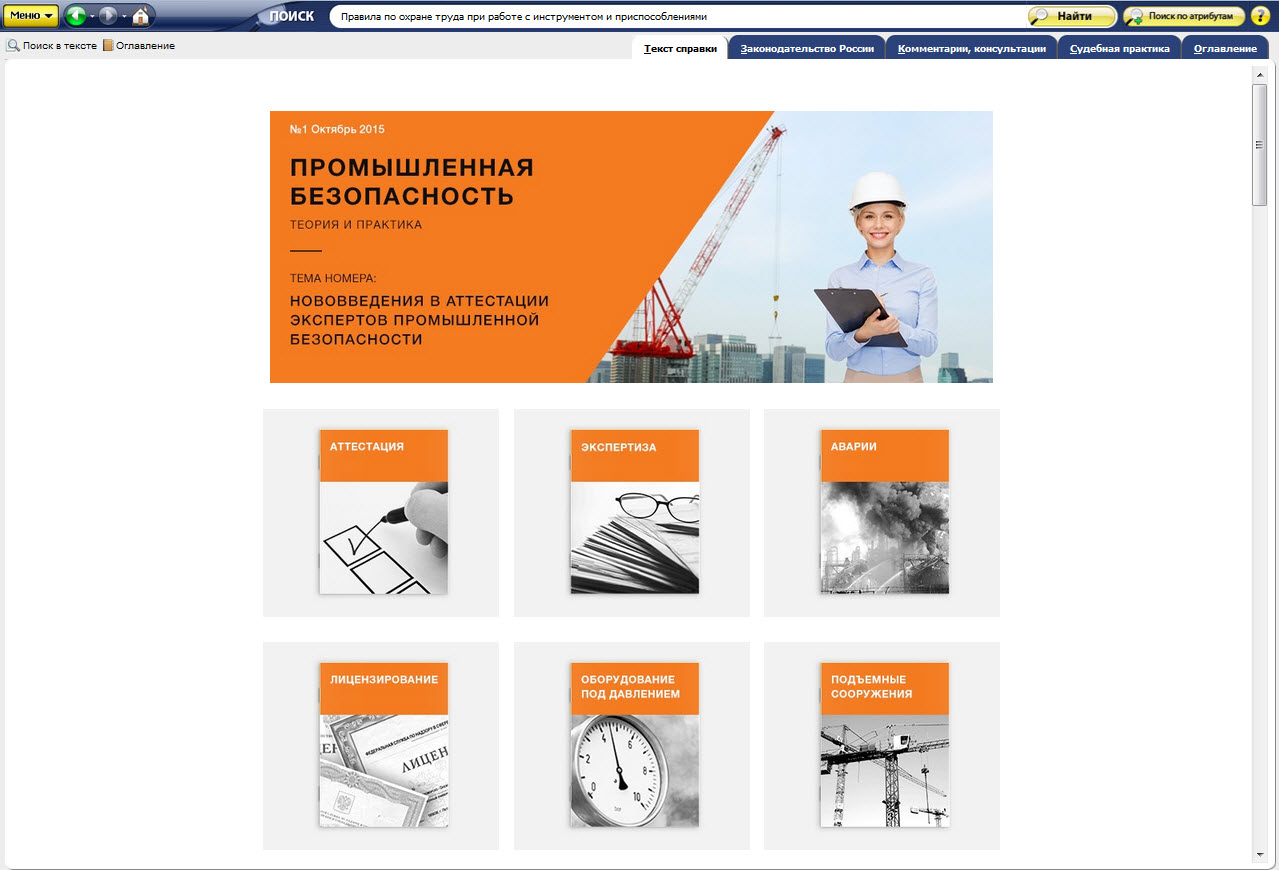Image resolution: width=1279 pixels, height=870 pixels.
Task: Open Оглавление book icon in toolbar
Action: [x=108, y=46]
